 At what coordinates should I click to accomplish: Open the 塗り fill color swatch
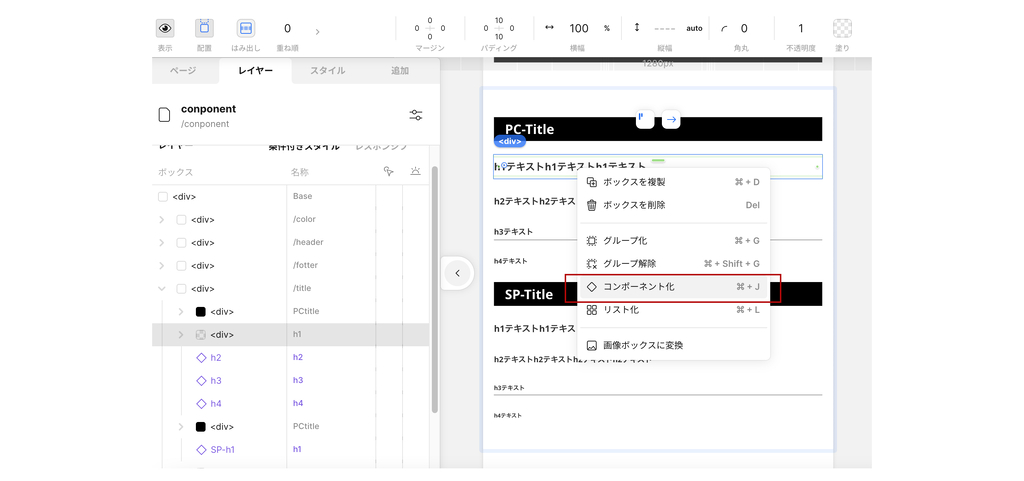(x=842, y=28)
